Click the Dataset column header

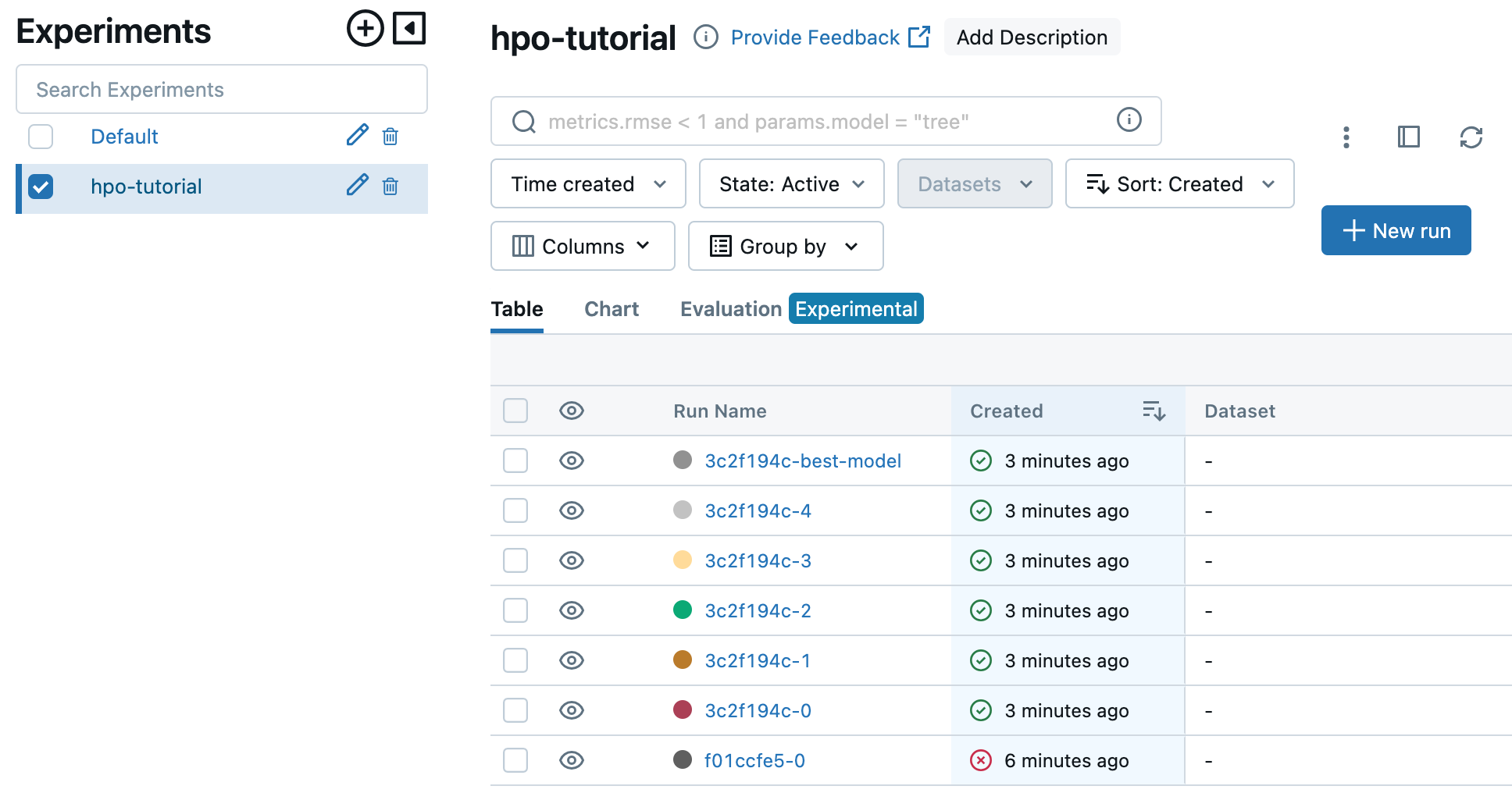click(x=1239, y=411)
